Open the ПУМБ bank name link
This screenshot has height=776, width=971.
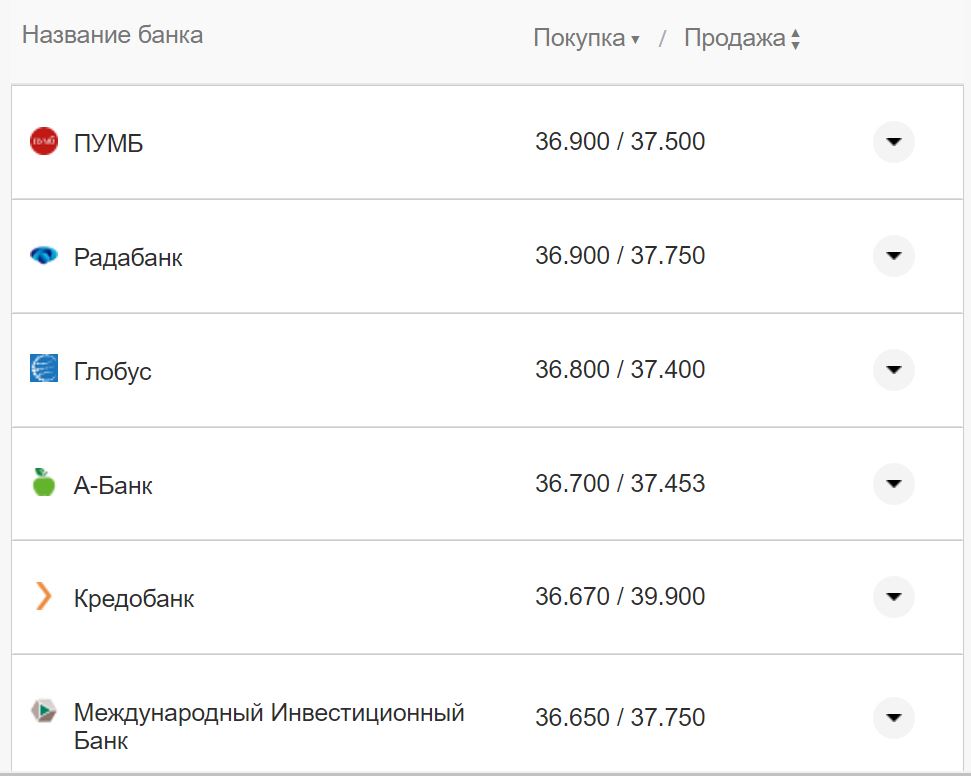[x=108, y=144]
